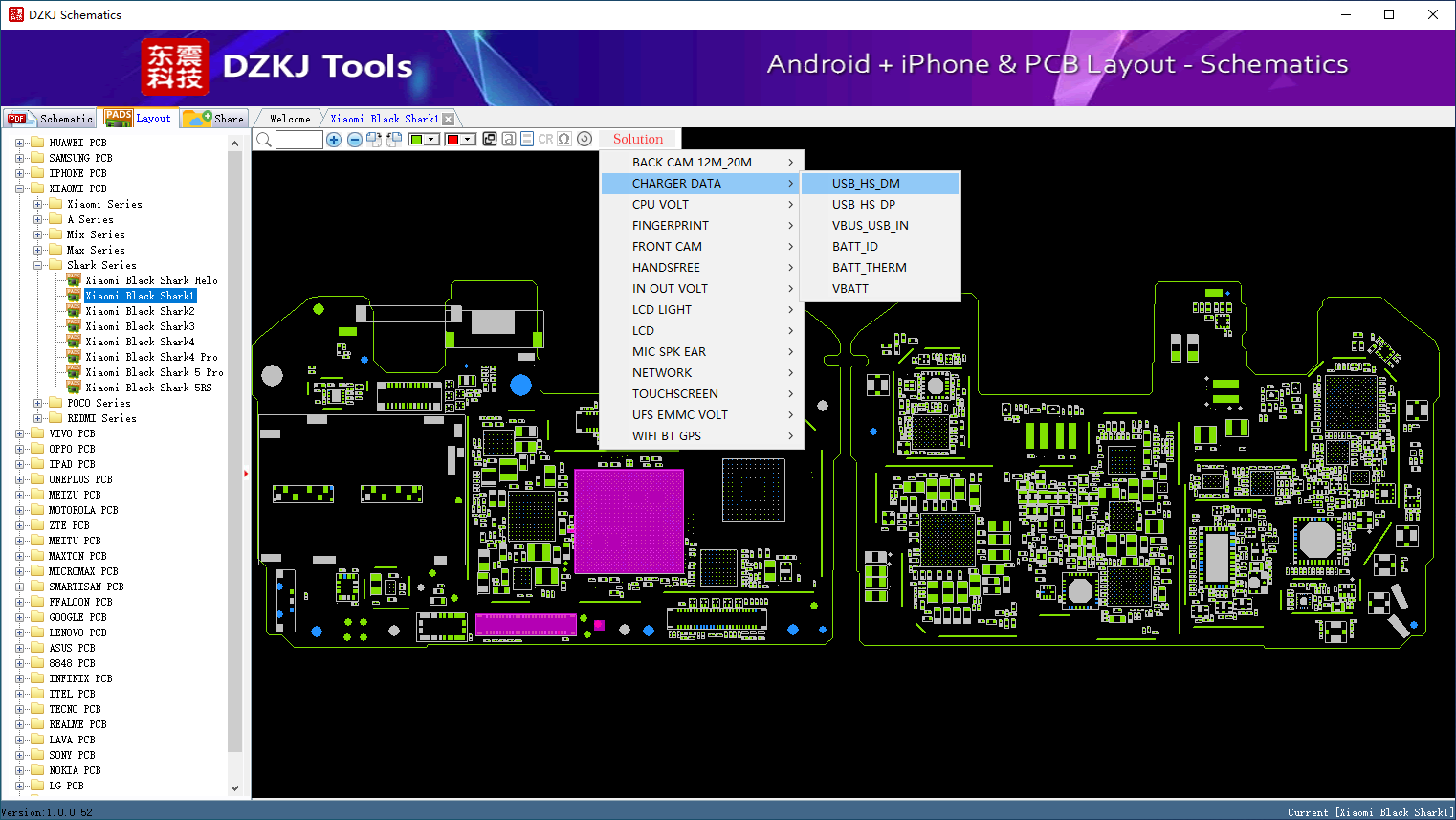Select USB_HS_DM from the submenu
This screenshot has height=820, width=1456.
880,184
